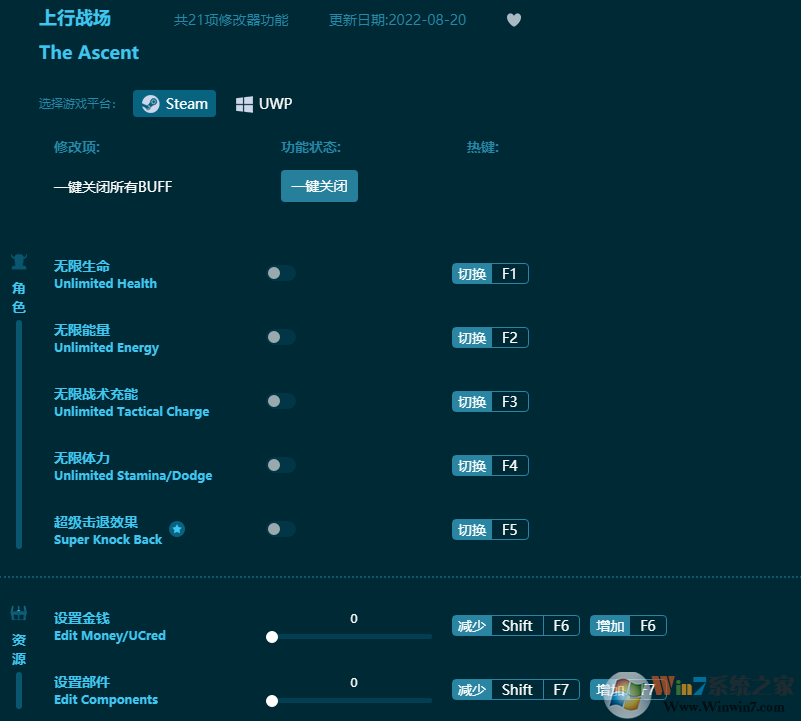Toggle the Unlimited Stamina/Dodge switch
801x721 pixels.
[x=279, y=465]
